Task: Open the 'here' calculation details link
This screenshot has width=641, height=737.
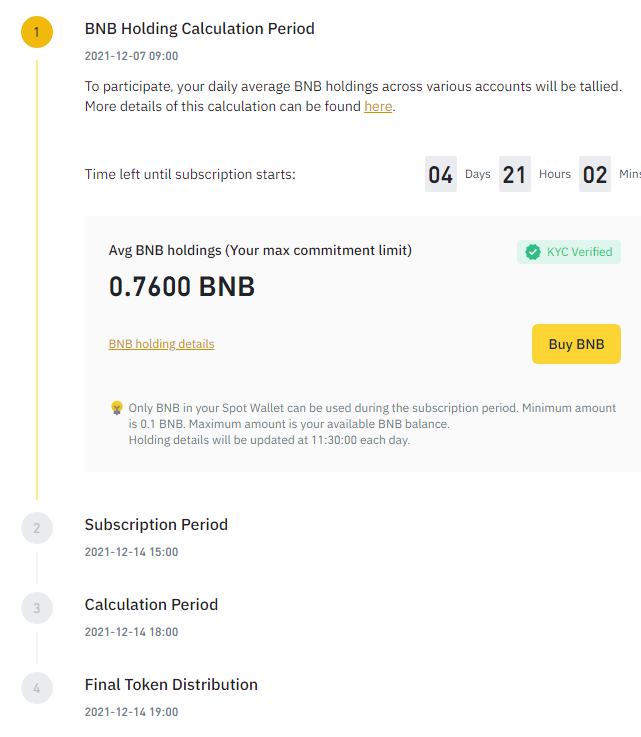Action: click(x=378, y=107)
